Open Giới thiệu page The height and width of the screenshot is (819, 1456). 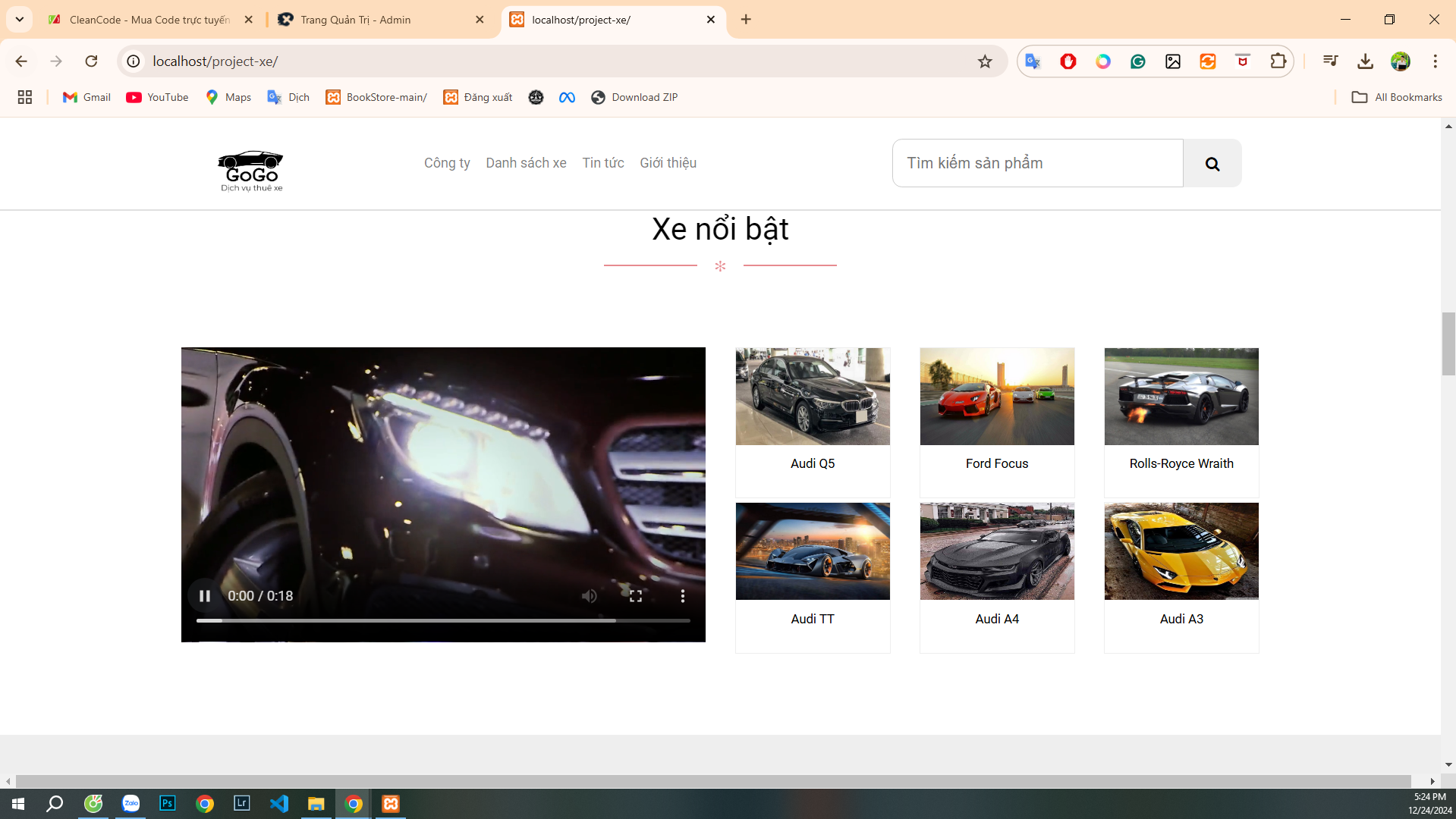668,163
